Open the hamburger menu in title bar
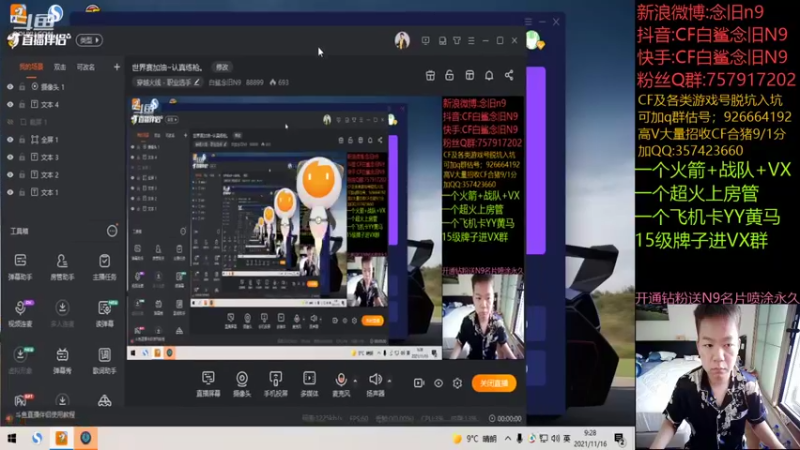 471,40
